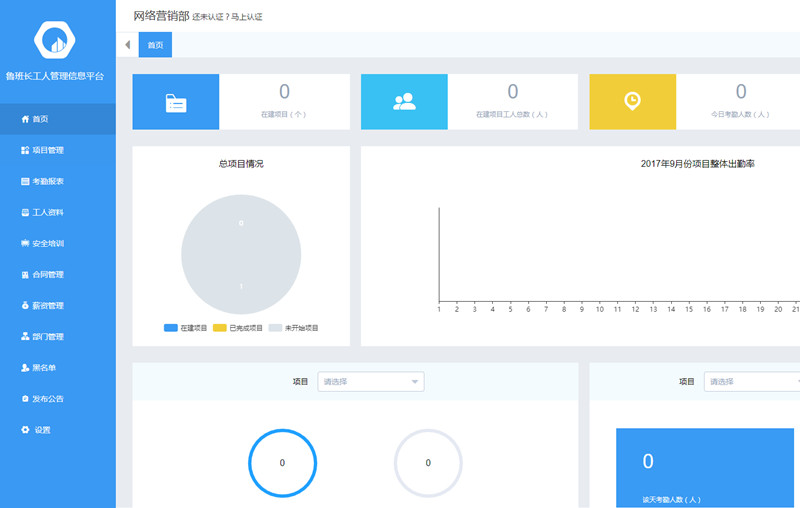Expand the left 项目 请选择 dropdown

(x=371, y=381)
